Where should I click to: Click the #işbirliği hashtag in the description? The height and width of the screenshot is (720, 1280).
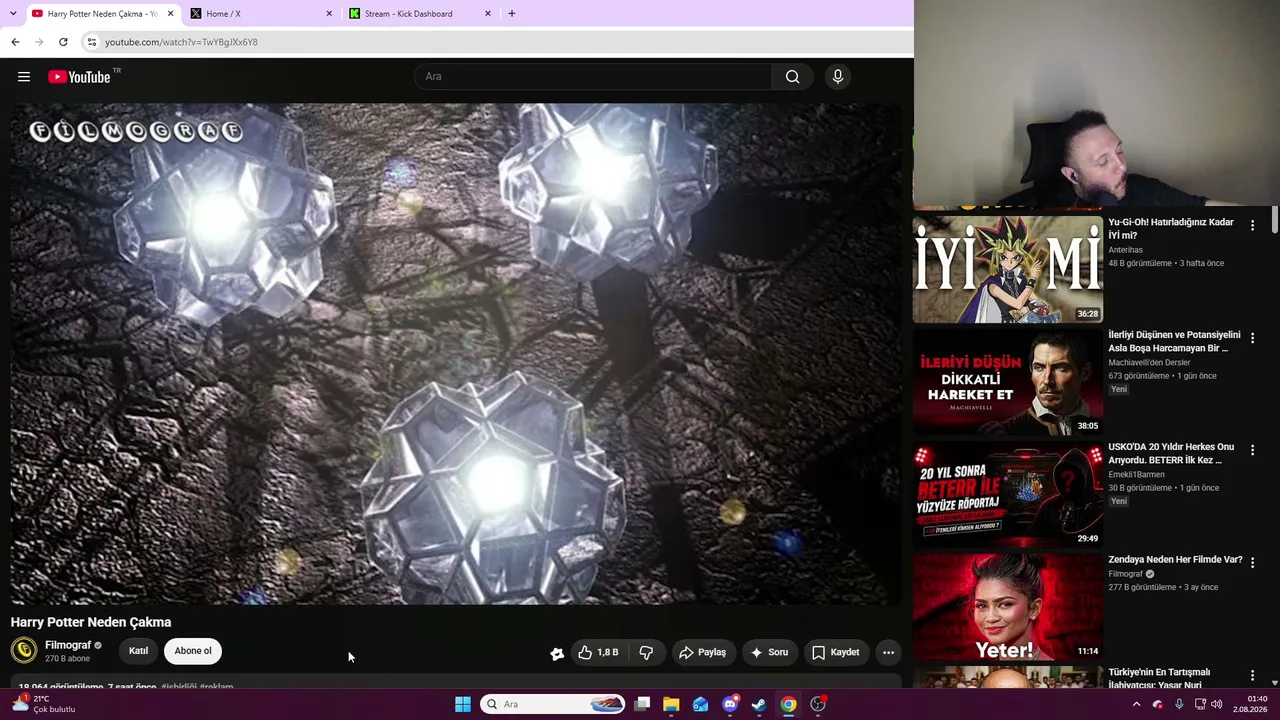pos(179,687)
